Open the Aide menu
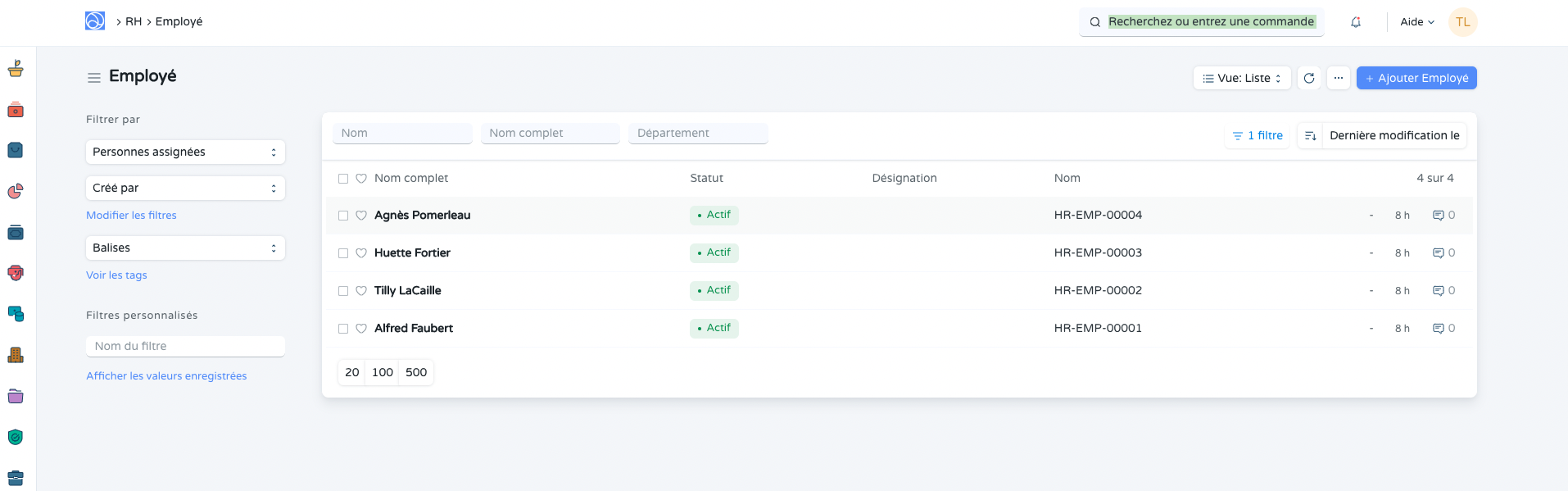This screenshot has height=491, width=1568. coord(1416,22)
